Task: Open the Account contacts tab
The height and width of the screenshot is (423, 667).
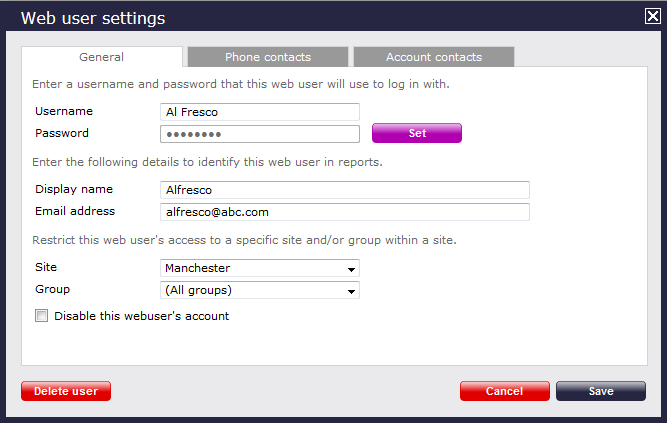Action: pyautogui.click(x=433, y=57)
